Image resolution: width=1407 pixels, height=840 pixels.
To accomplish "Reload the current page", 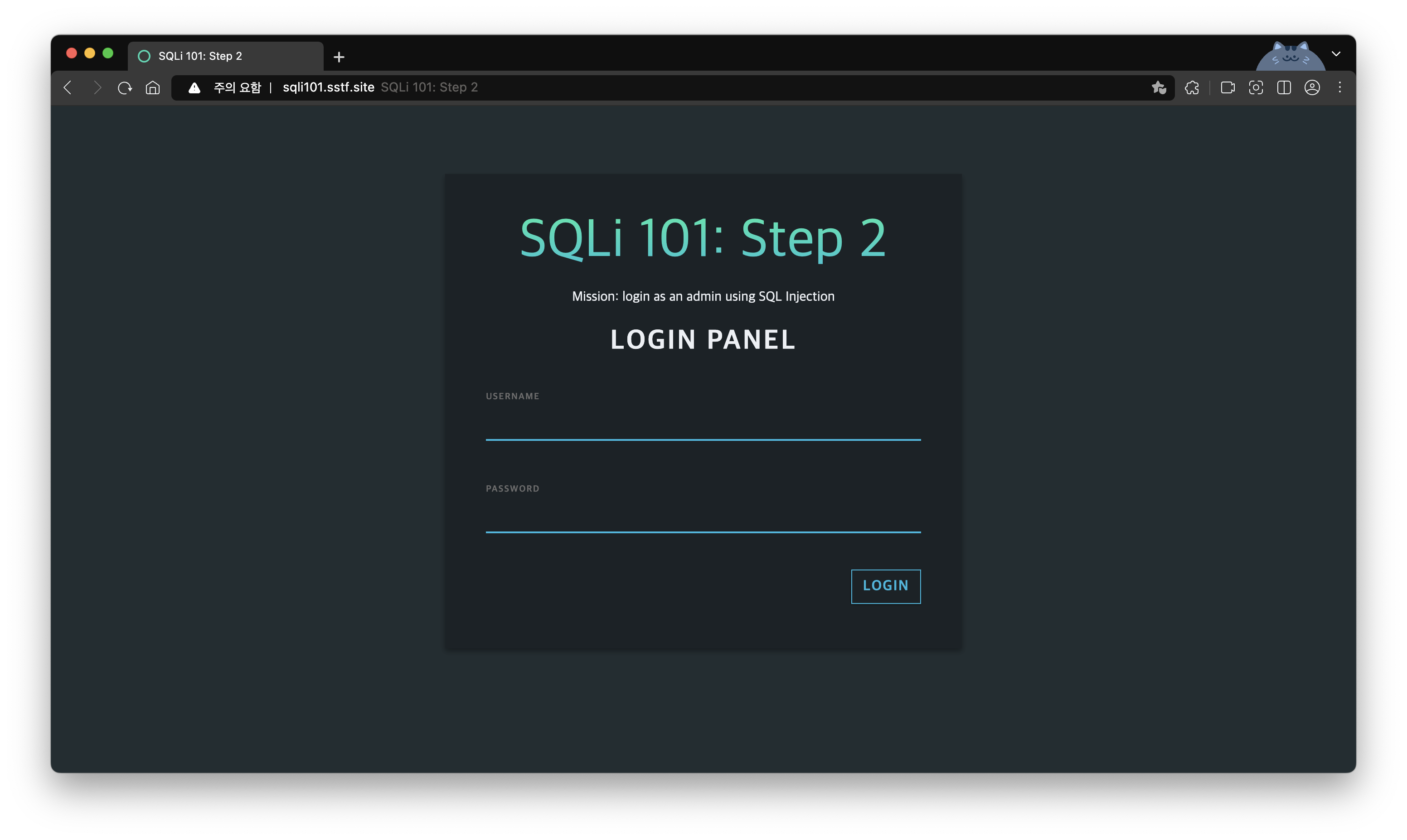I will pyautogui.click(x=125, y=88).
